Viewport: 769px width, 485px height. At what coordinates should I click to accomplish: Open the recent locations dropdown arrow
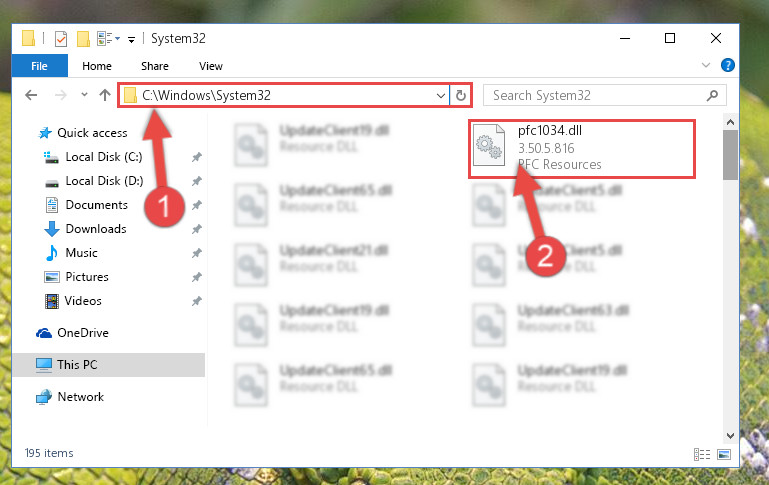tap(84, 95)
